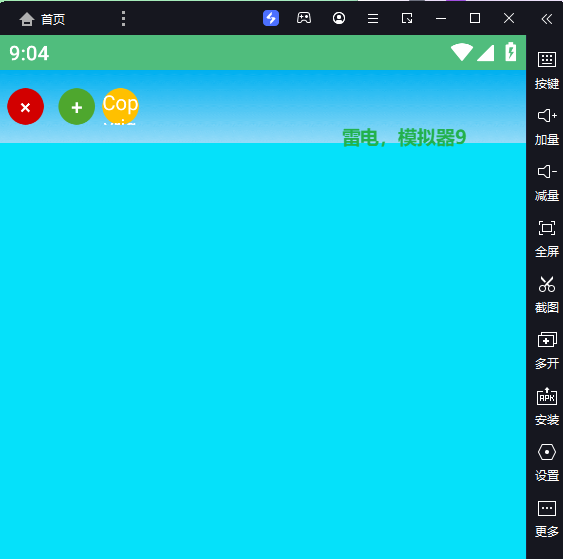Install an APK (安装)
This screenshot has height=559, width=563.
point(546,406)
